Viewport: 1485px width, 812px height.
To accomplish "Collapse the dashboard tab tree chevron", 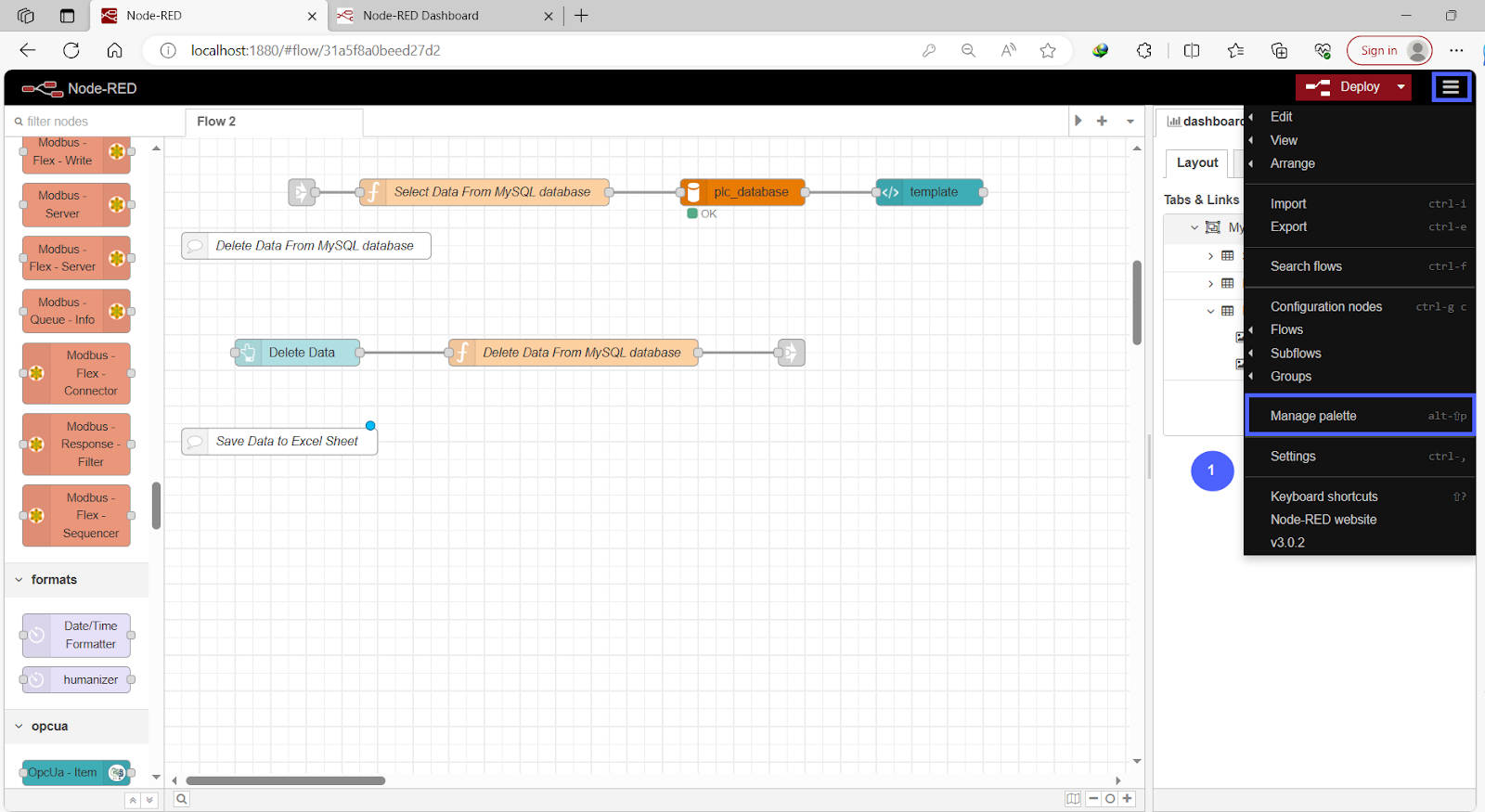I will coord(1194,227).
